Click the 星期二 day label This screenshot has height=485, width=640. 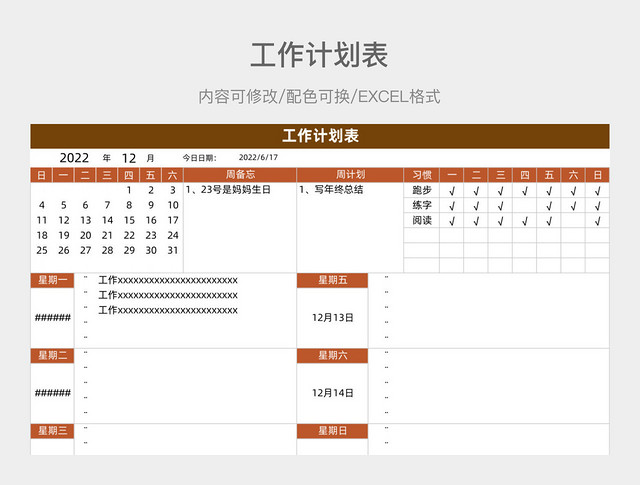coord(52,356)
